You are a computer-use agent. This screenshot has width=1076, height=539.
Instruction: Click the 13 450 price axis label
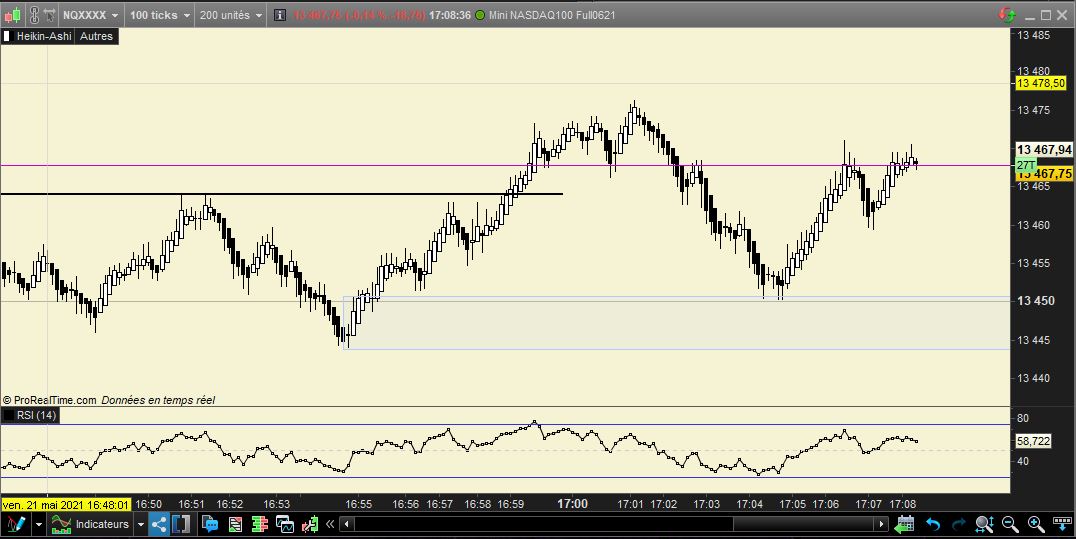click(x=1036, y=301)
